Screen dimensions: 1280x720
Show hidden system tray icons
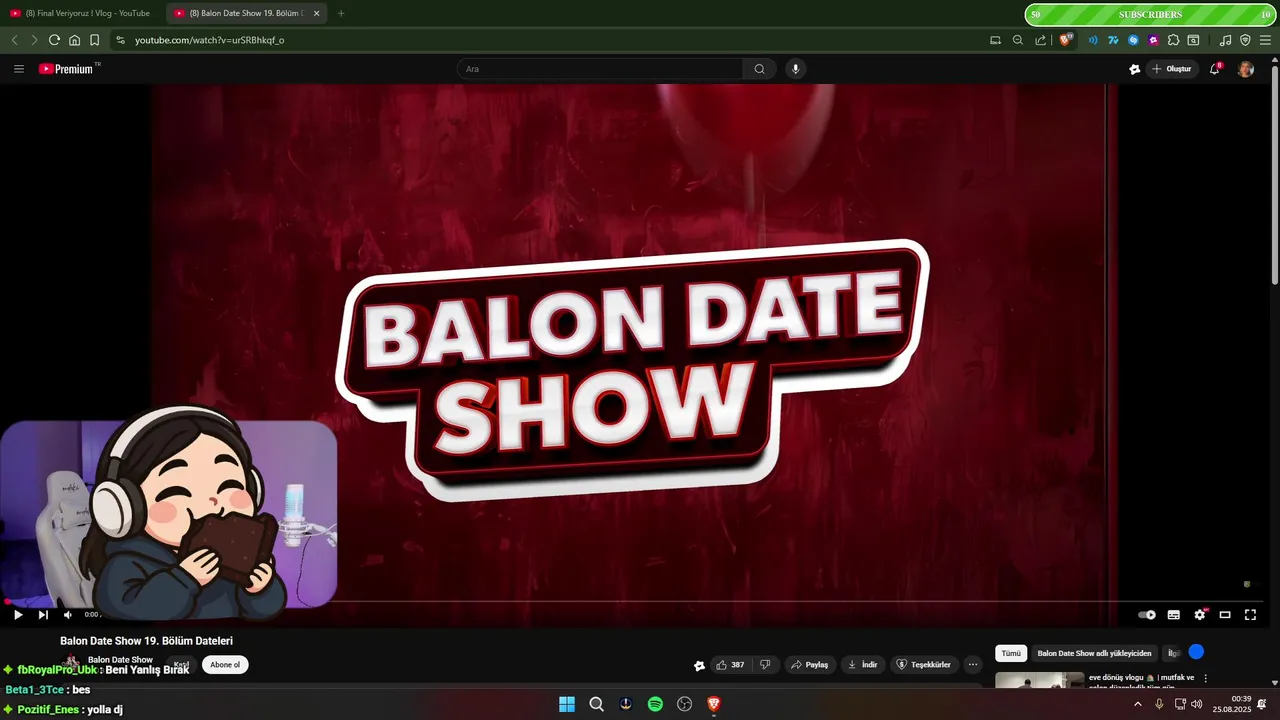1137,704
